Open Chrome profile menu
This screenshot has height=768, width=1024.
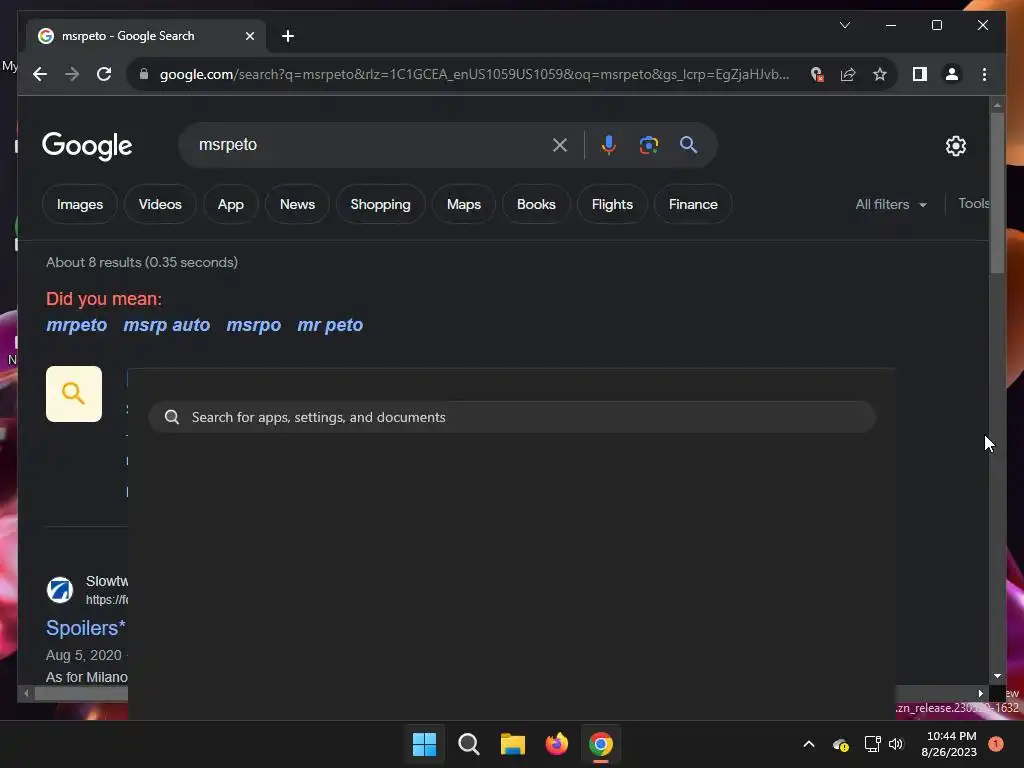pyautogui.click(x=952, y=74)
